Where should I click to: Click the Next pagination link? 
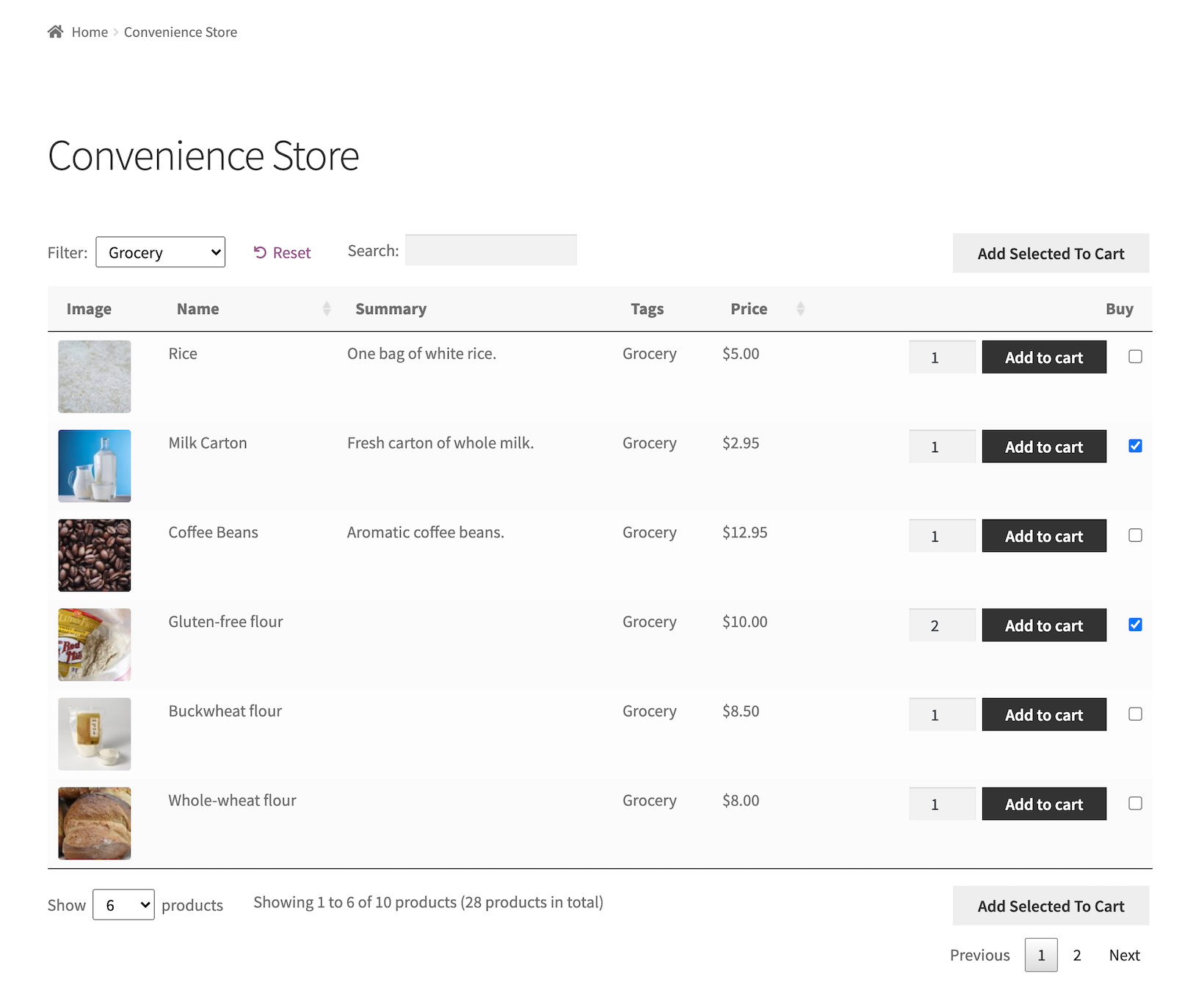pyautogui.click(x=1124, y=955)
